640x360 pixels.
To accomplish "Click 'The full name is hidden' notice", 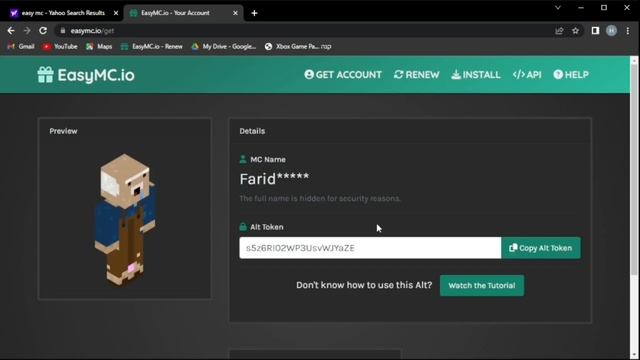I will 320,198.
